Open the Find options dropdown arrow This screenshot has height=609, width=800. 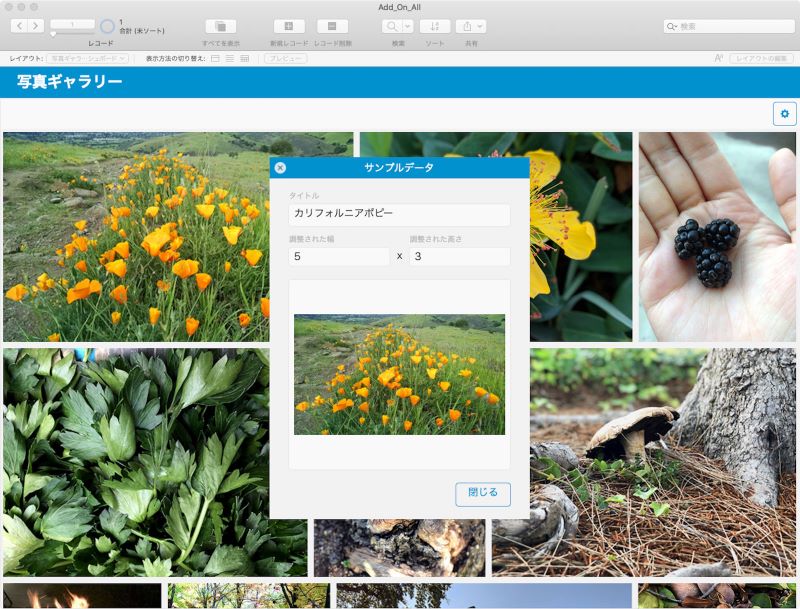(408, 26)
